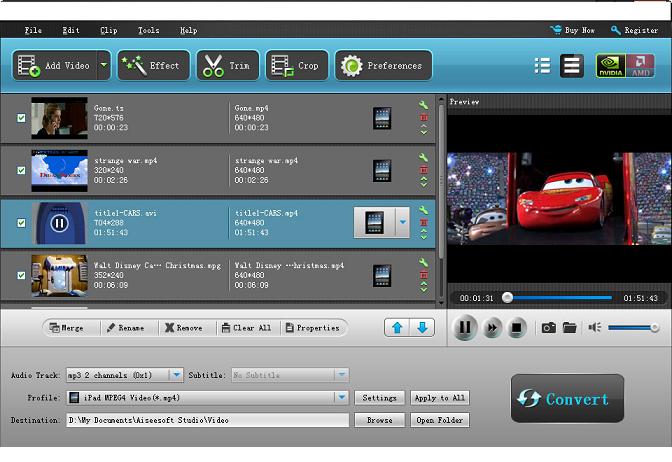Click the Rename button
Screen dimensions: 672x462
(x=125, y=328)
